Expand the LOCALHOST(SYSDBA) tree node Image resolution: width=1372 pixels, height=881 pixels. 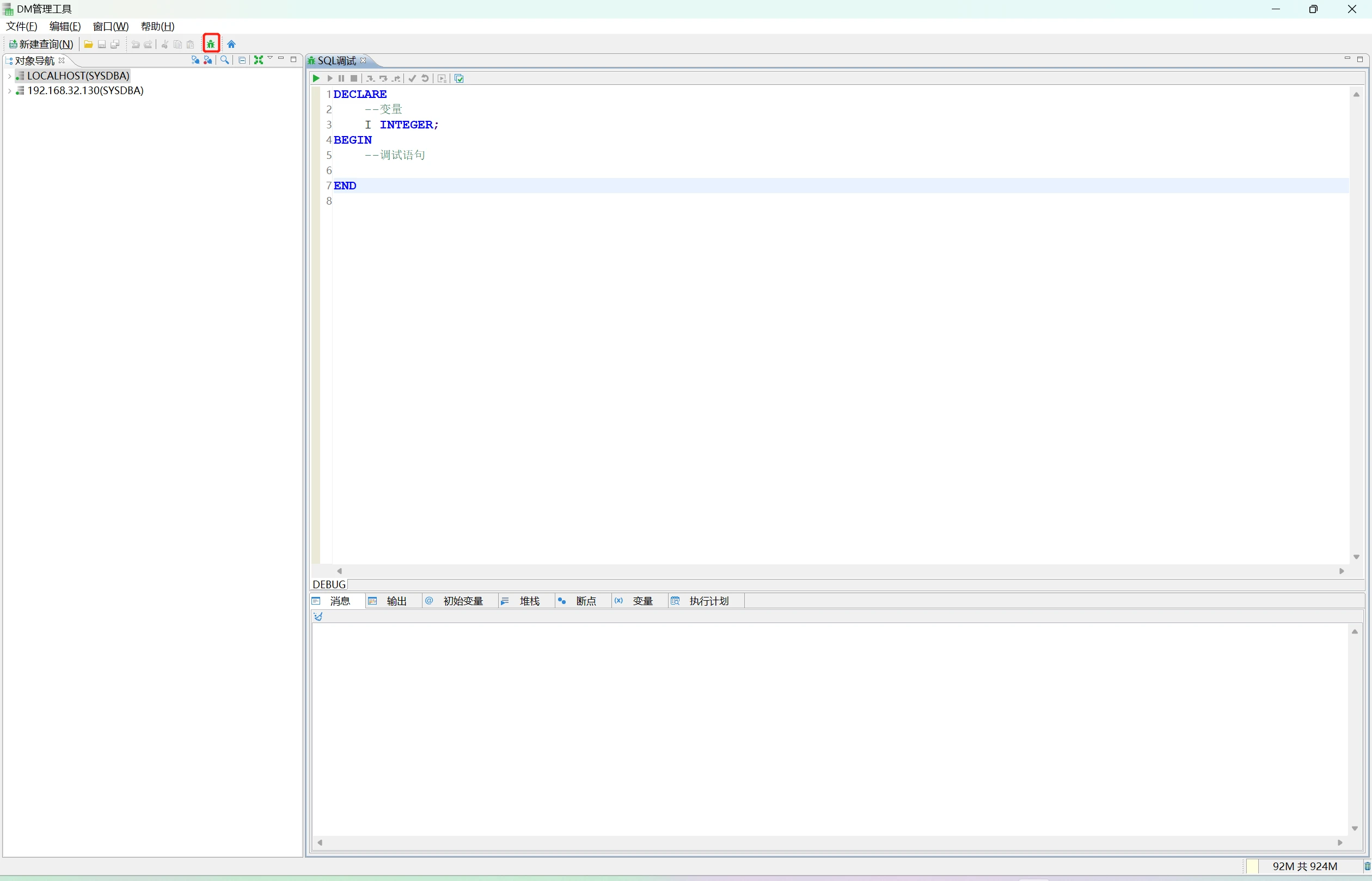9,76
